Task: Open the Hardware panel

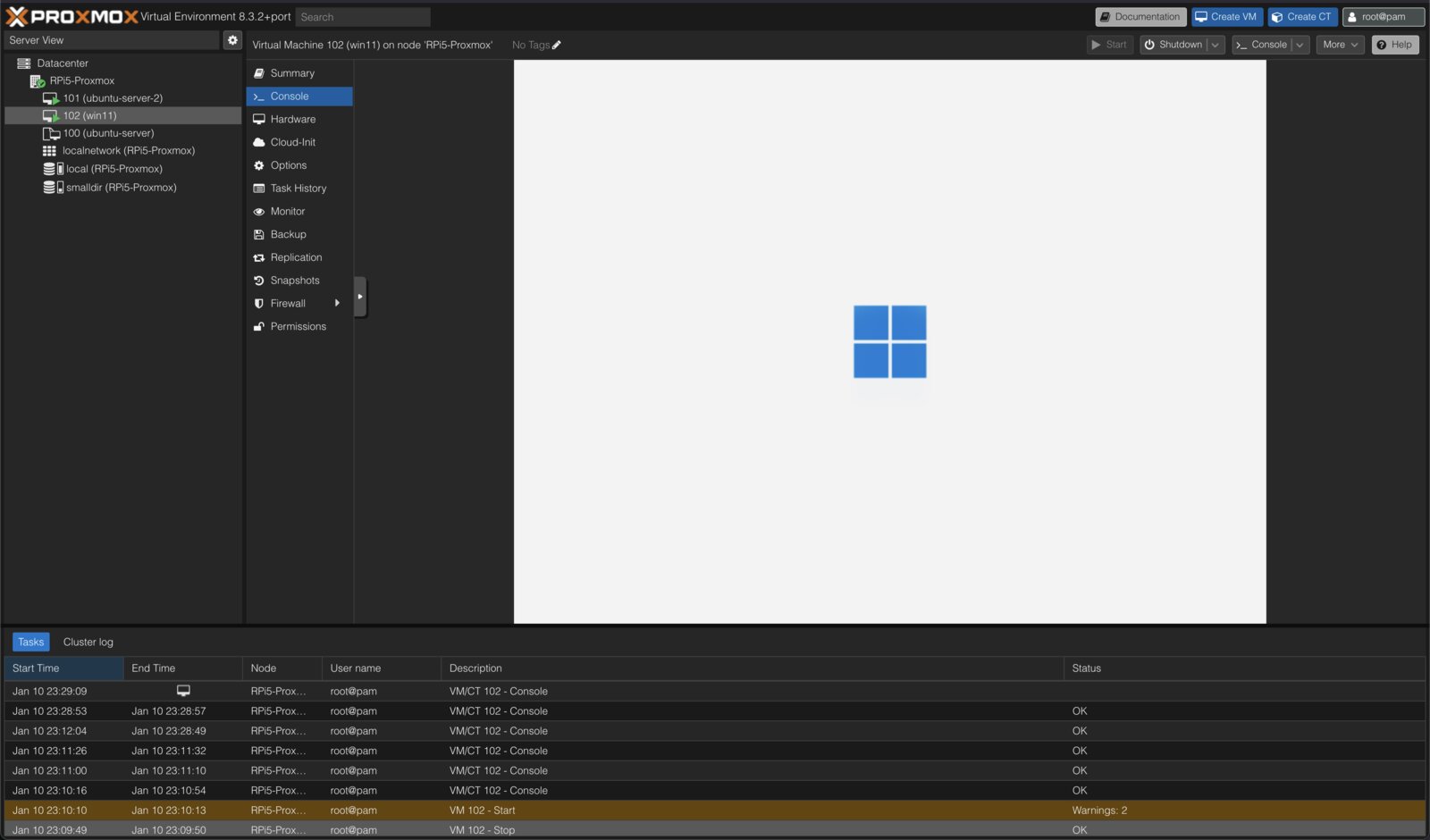Action: (299, 119)
